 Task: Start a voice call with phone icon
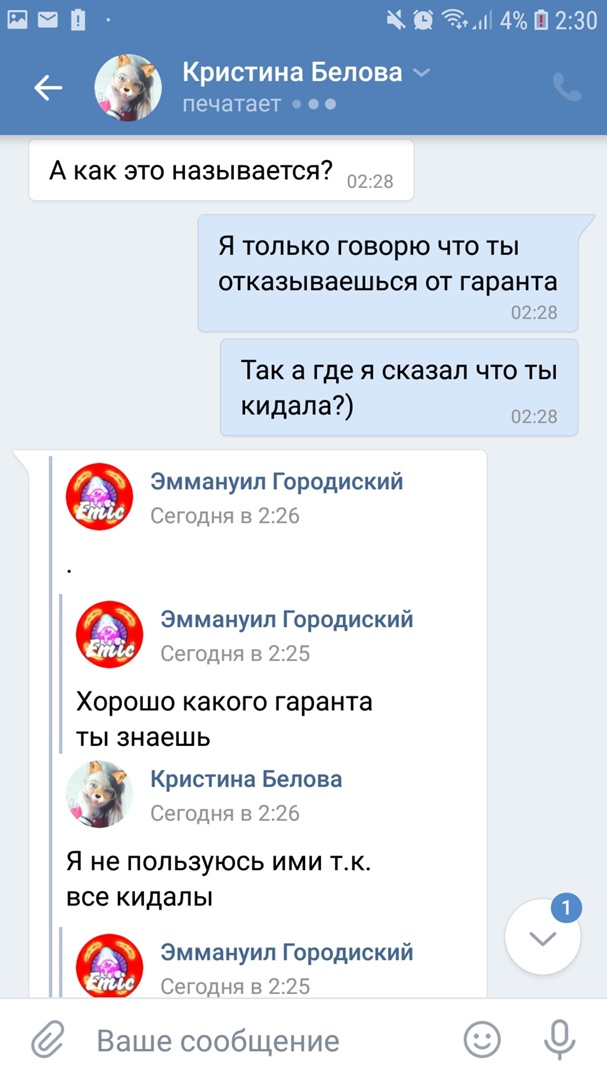click(x=567, y=87)
